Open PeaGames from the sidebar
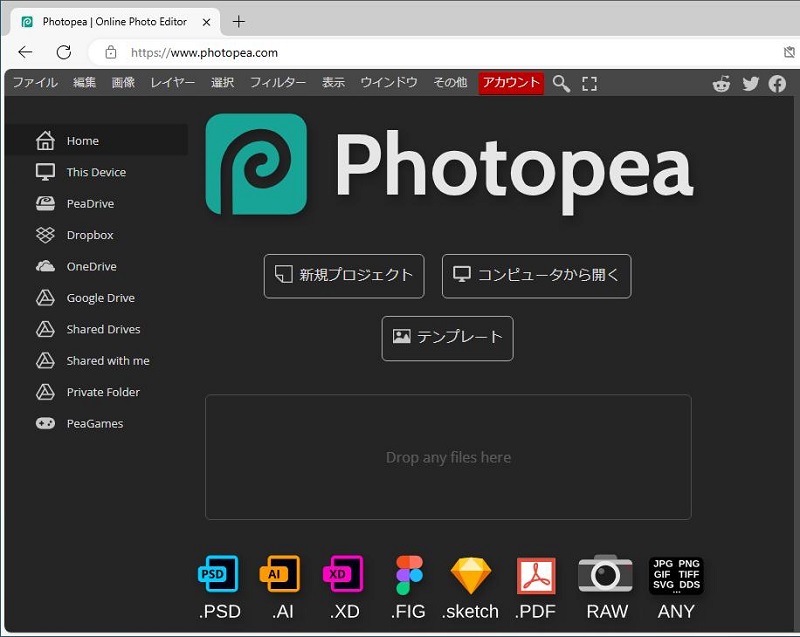Viewport: 800px width, 637px height. [96, 423]
